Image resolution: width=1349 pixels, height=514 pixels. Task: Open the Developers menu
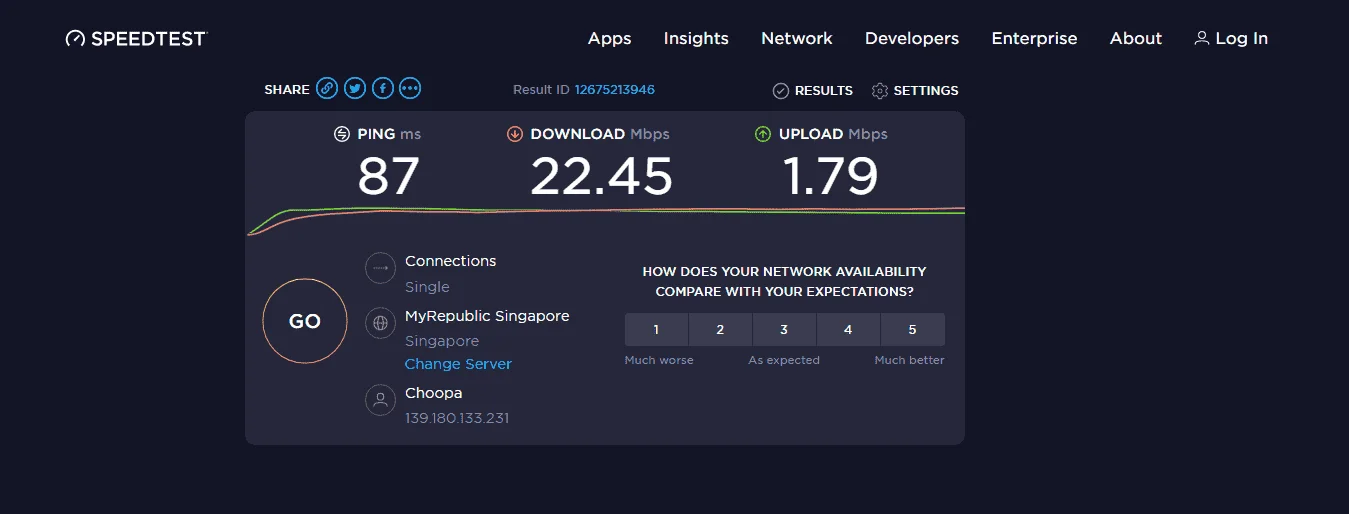pyautogui.click(x=912, y=39)
